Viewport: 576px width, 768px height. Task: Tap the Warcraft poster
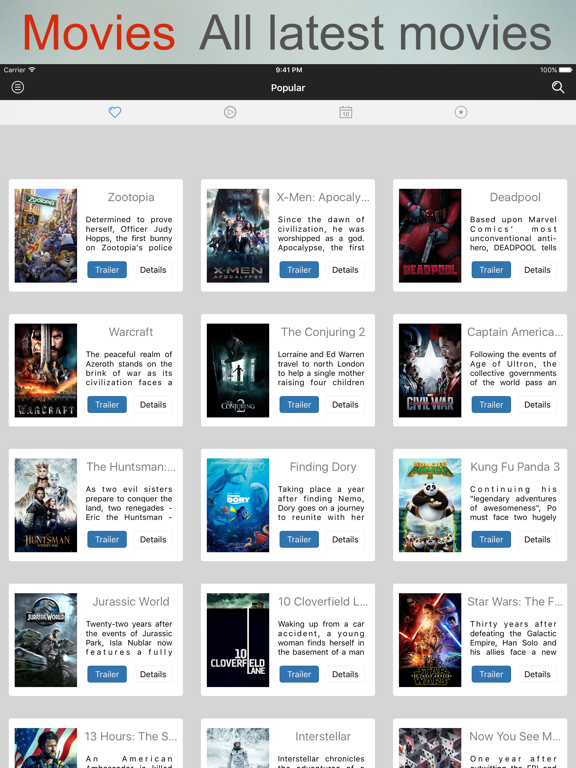(46, 370)
